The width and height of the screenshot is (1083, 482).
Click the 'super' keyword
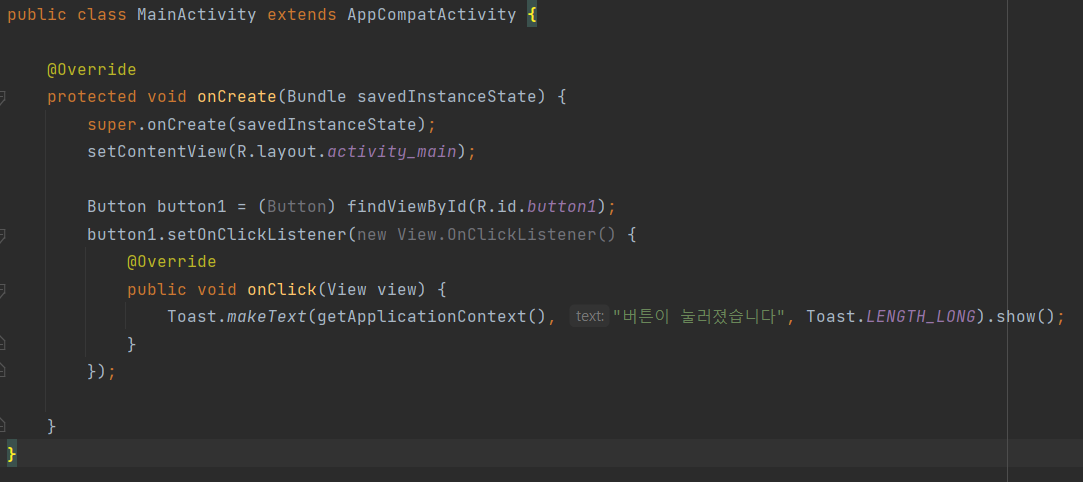(112, 124)
